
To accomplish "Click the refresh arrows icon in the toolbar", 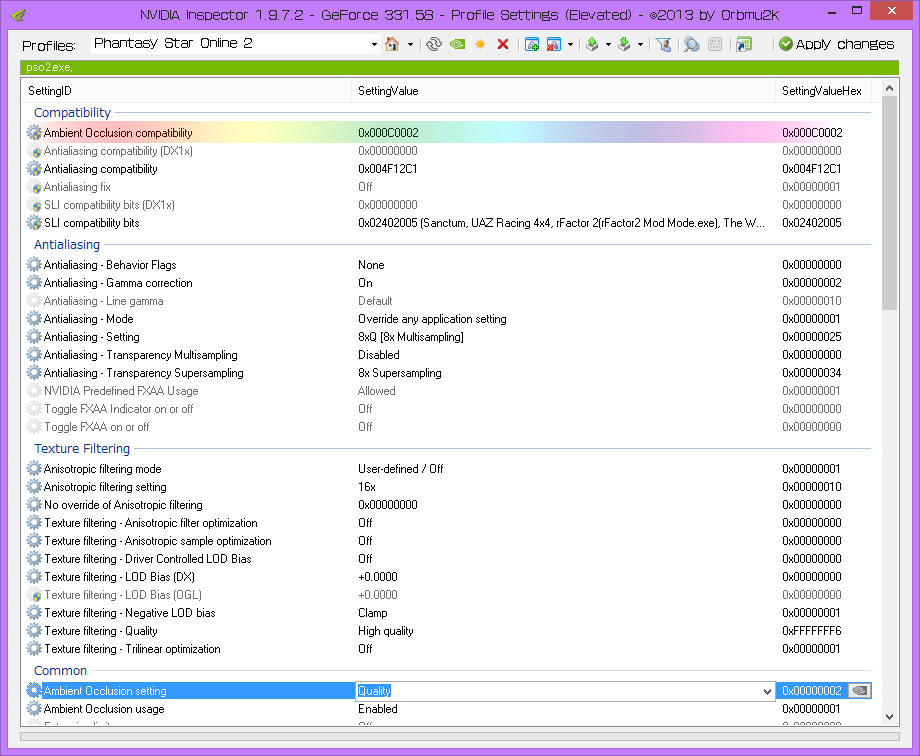I will [x=434, y=44].
